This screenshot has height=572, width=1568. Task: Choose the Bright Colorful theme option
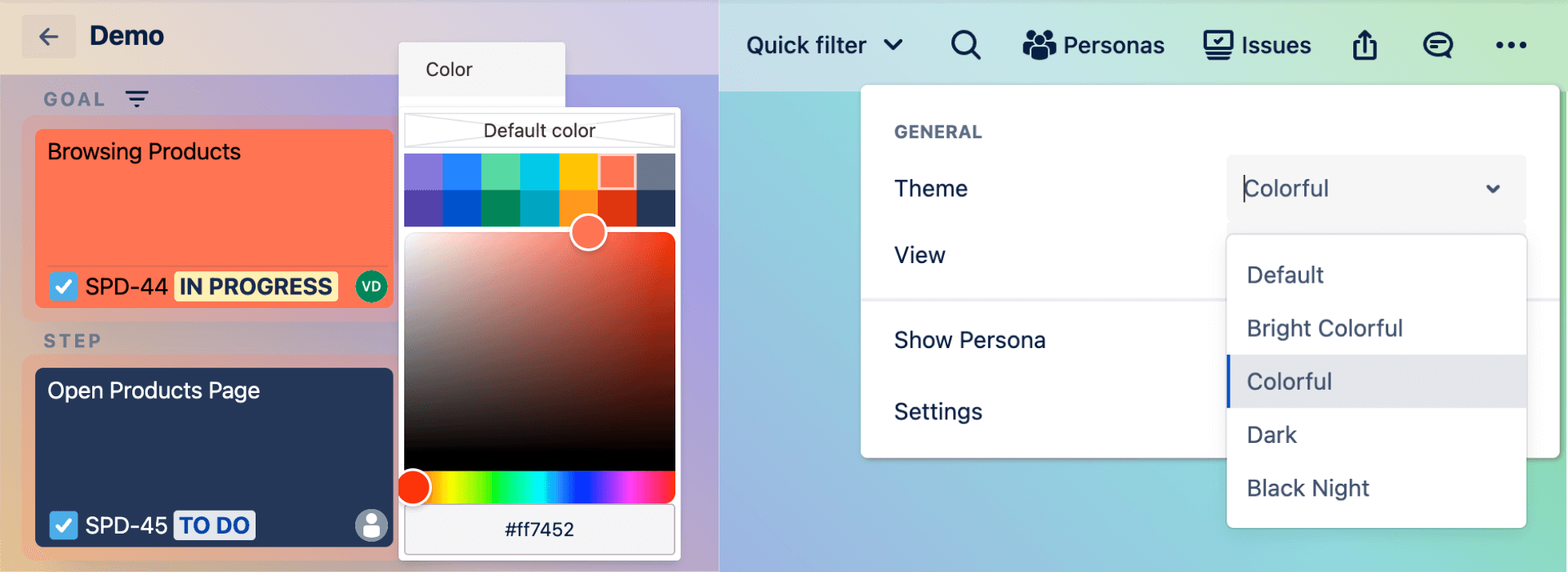coord(1376,328)
